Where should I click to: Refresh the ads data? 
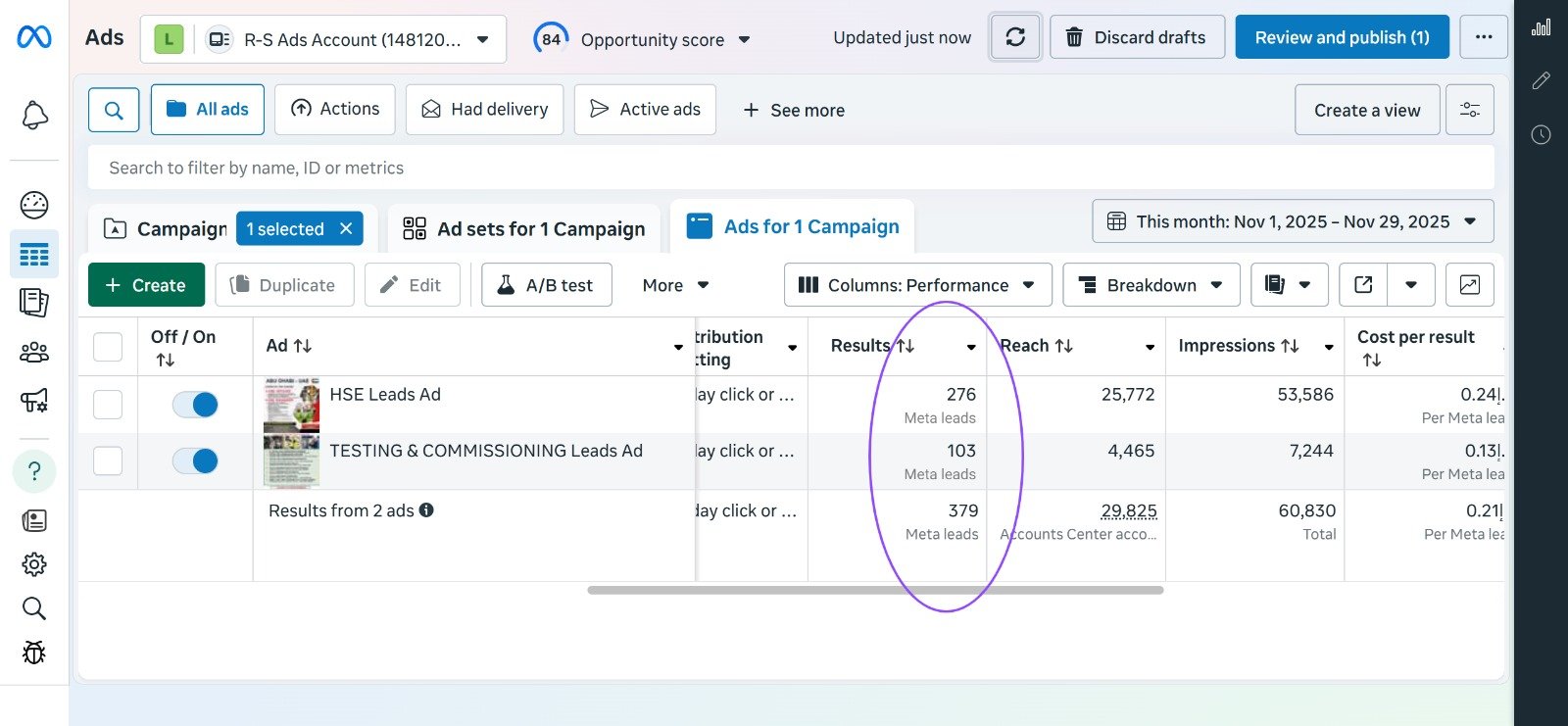[x=1015, y=37]
